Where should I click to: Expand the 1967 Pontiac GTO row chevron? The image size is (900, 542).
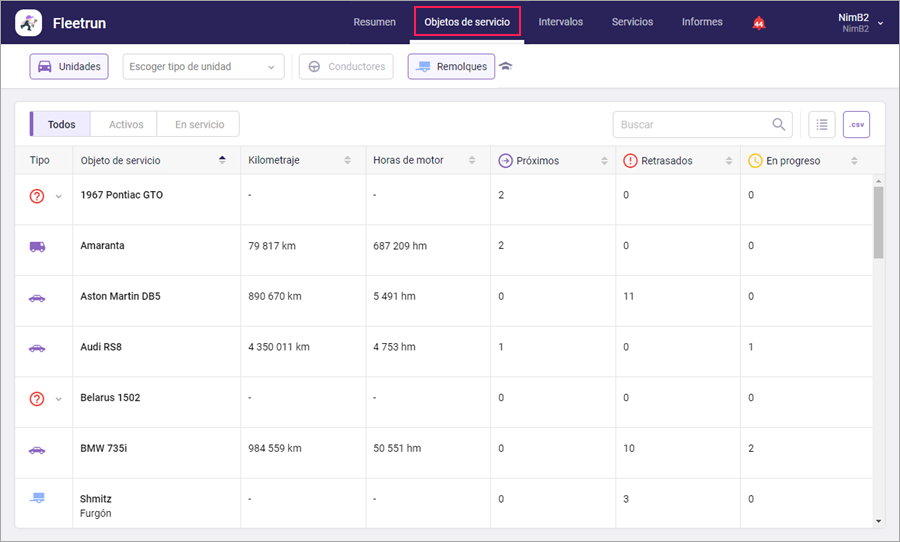[58, 196]
